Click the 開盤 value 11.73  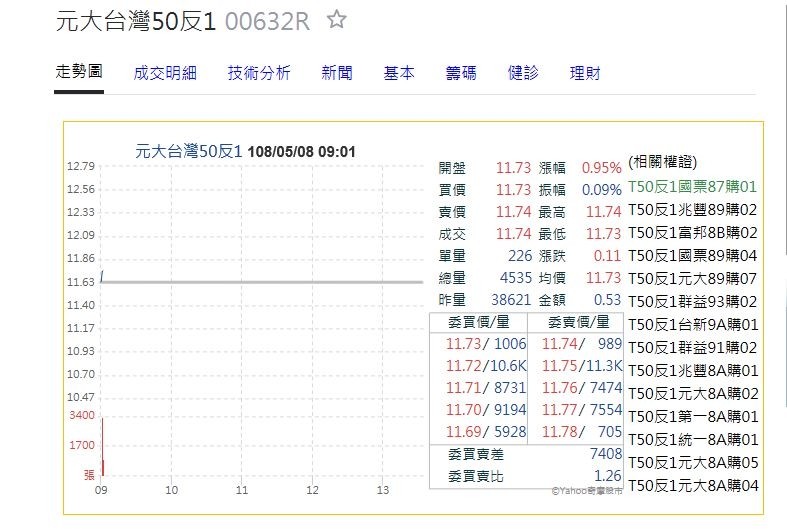click(513, 168)
